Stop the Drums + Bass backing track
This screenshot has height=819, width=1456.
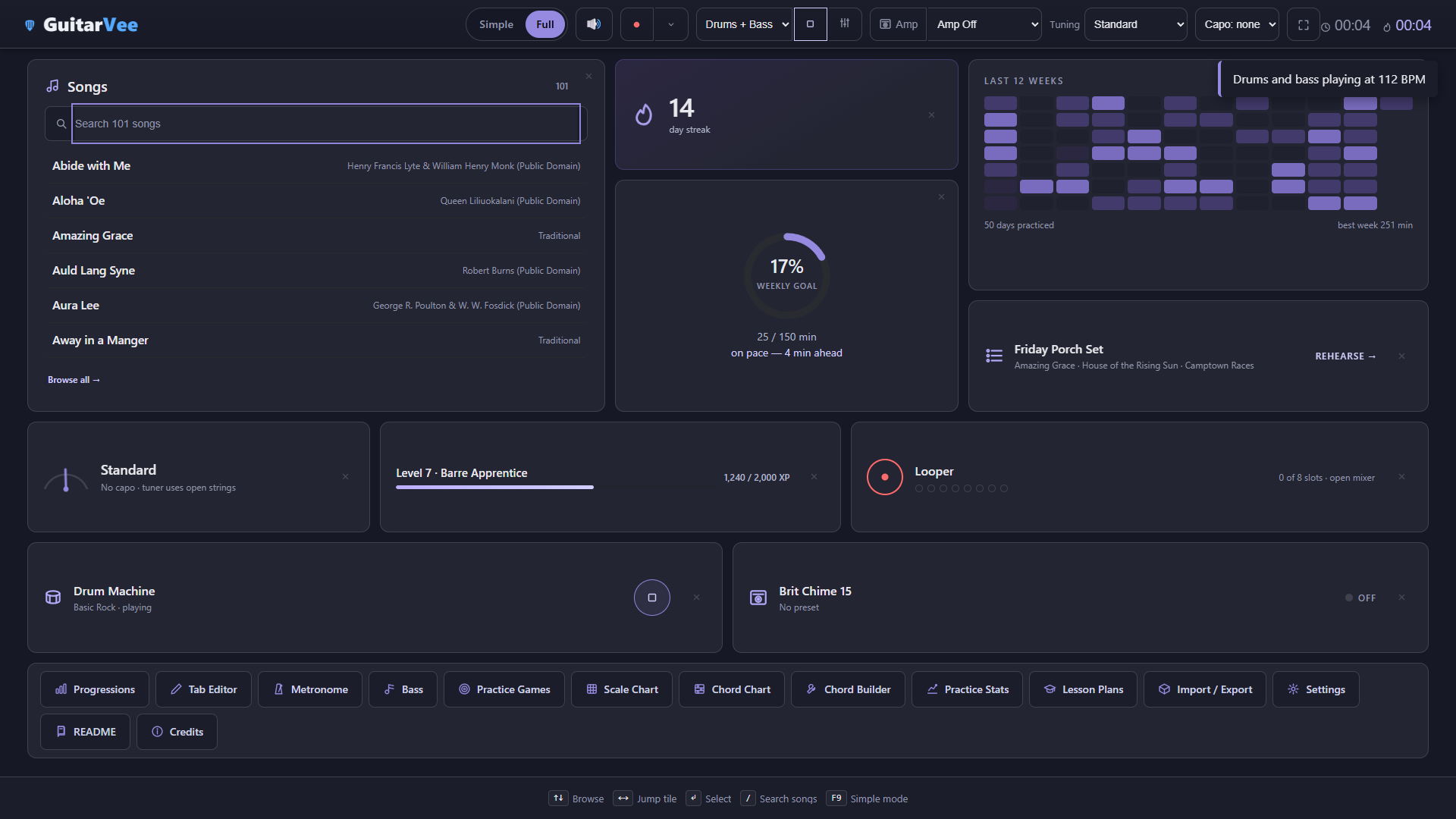coord(810,24)
